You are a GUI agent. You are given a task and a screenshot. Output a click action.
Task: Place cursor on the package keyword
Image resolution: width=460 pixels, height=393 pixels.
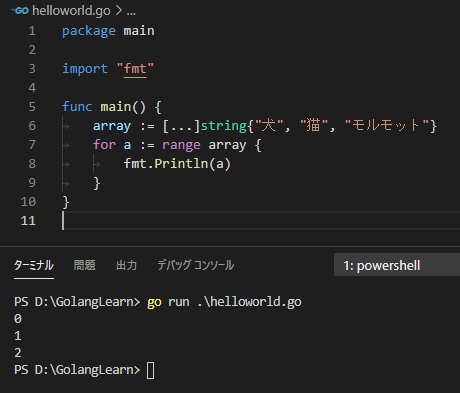click(89, 31)
